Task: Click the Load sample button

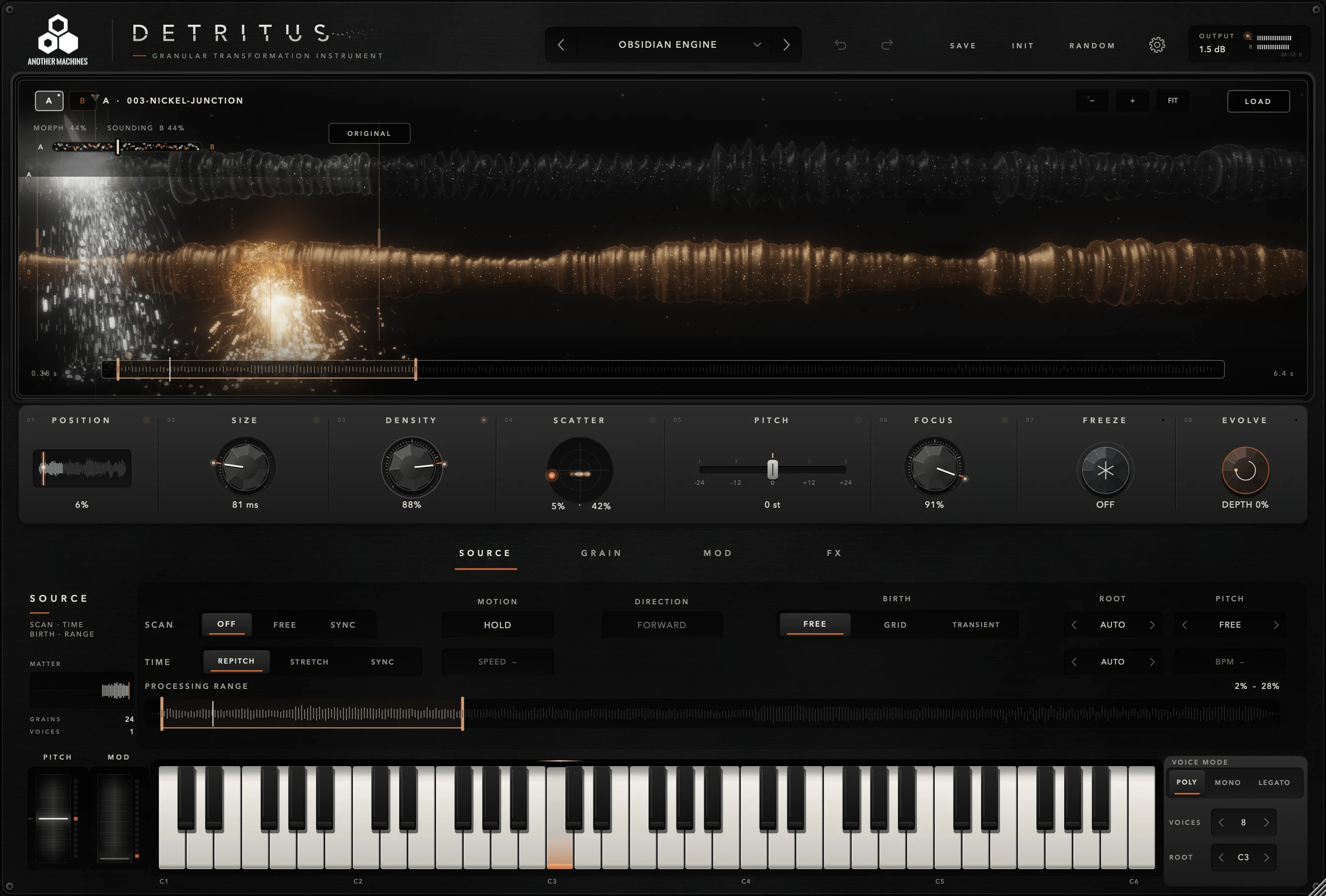Action: point(1258,101)
